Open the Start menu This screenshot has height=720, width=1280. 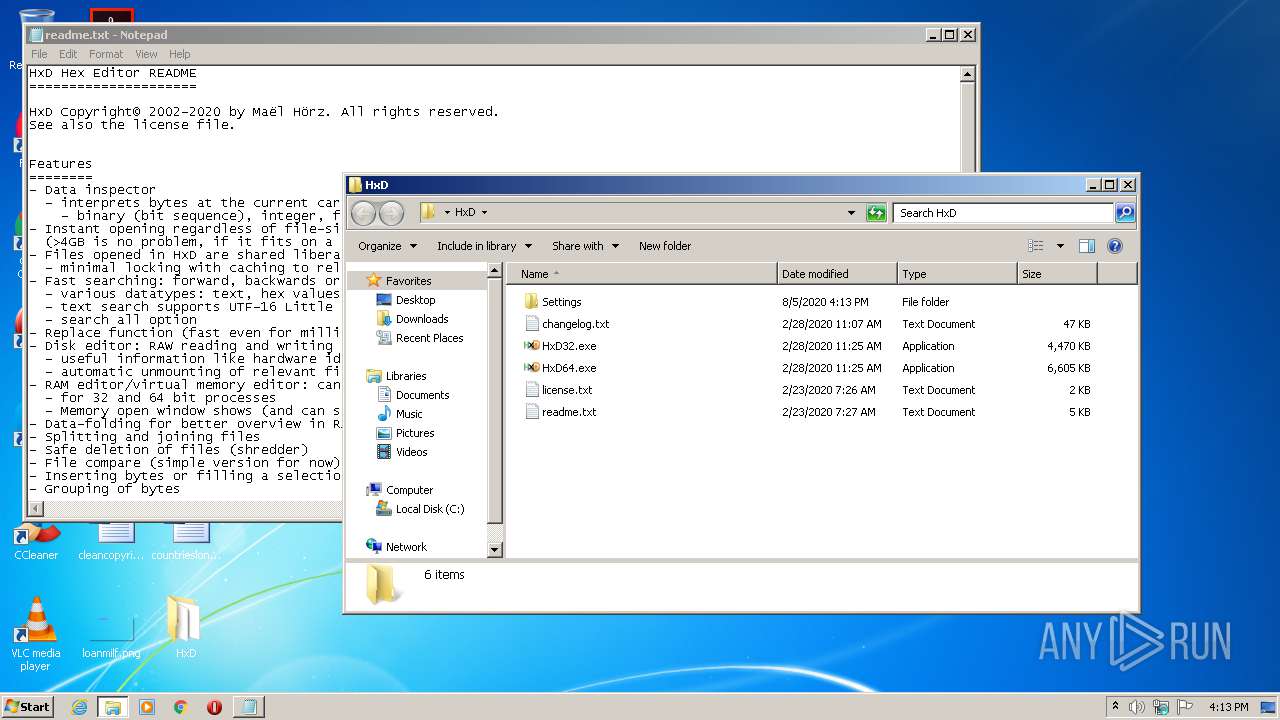coord(27,707)
